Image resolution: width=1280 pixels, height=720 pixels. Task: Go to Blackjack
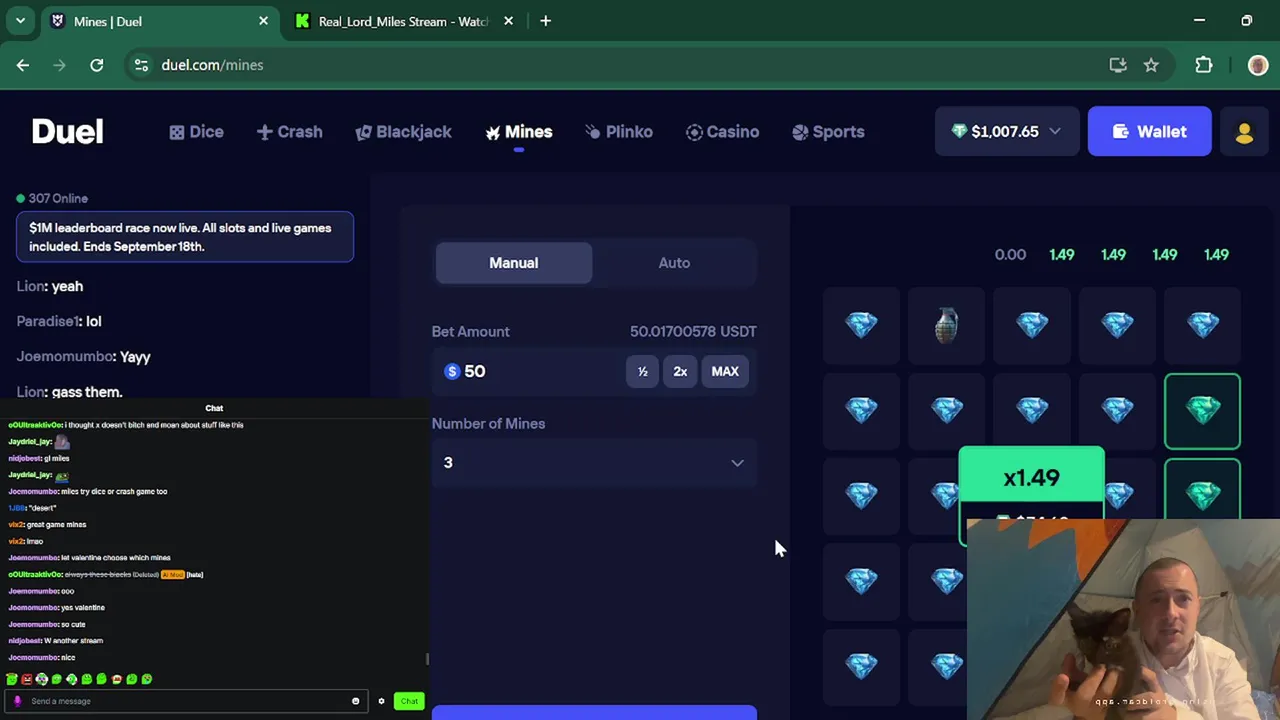pos(403,132)
